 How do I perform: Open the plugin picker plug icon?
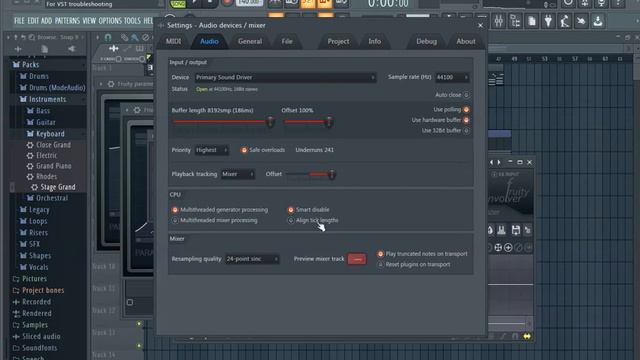(548, 21)
